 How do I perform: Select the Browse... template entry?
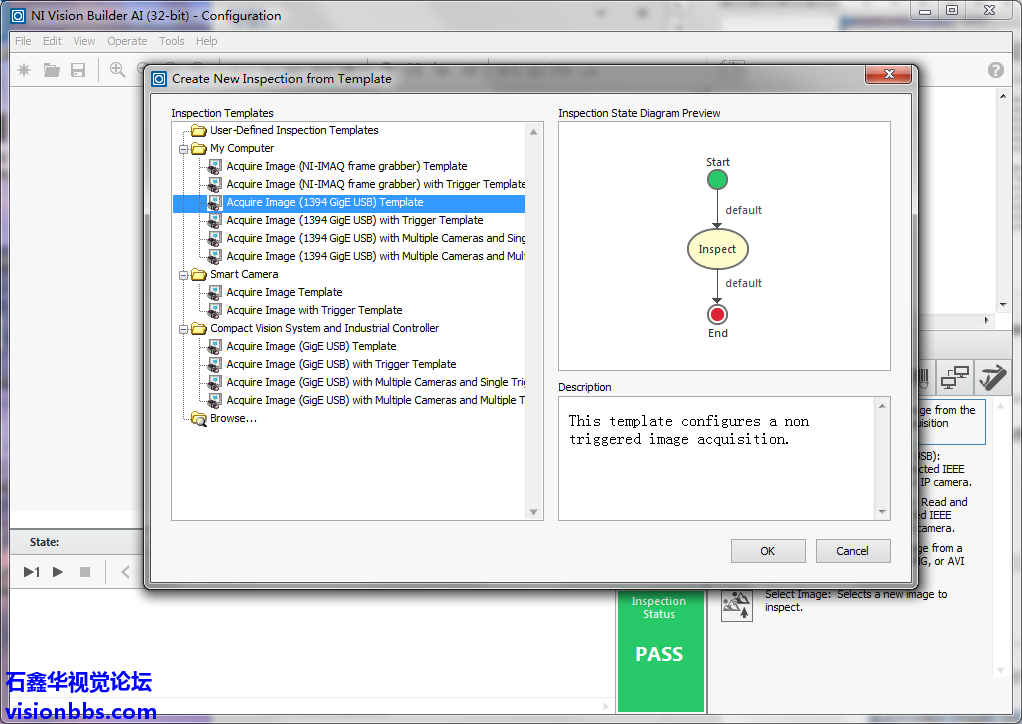point(233,418)
